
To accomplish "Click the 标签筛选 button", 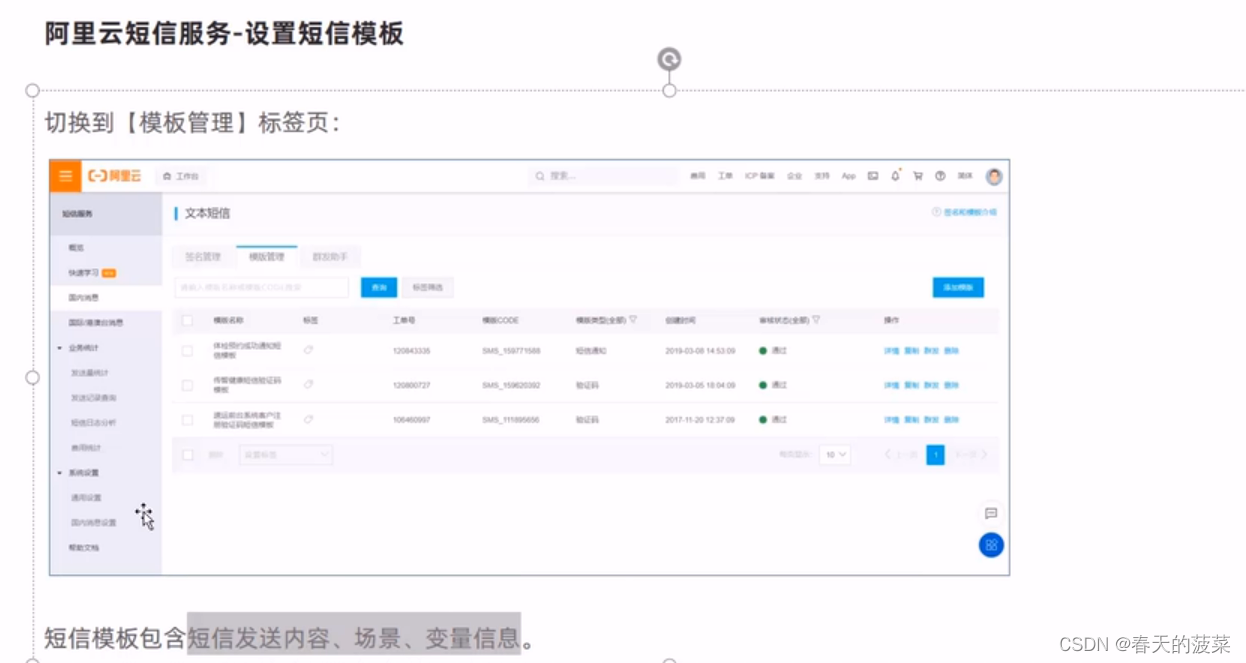I will pos(427,288).
